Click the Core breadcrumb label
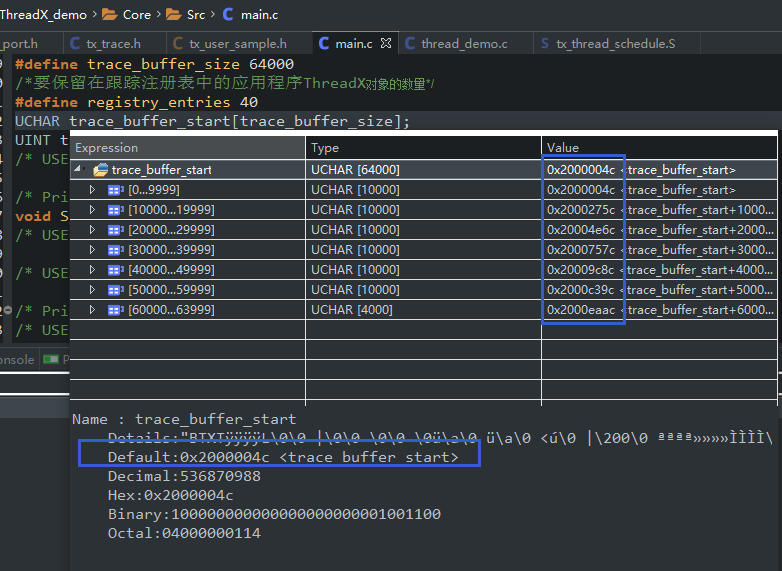This screenshot has height=571, width=782. pos(137,14)
